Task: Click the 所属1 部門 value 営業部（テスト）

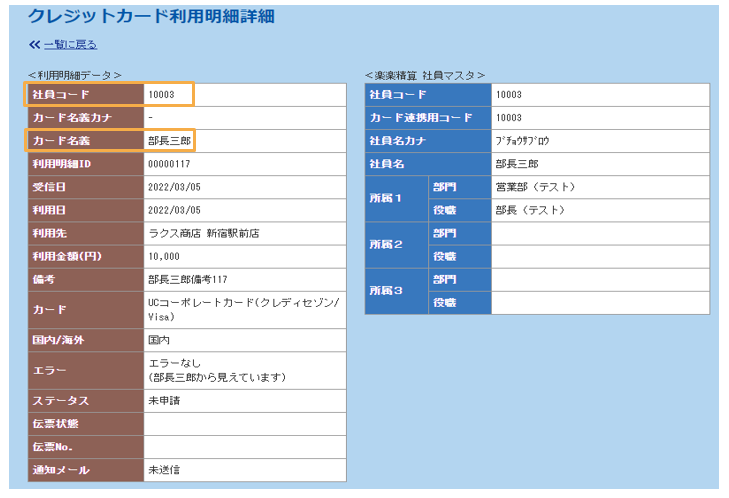Action: pyautogui.click(x=535, y=187)
